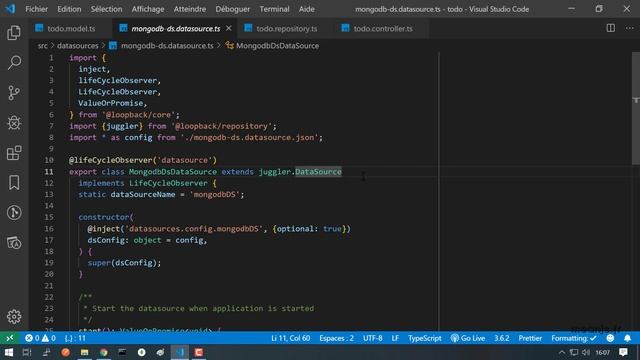
Task: Open the Git graph circular icon view
Action: [14, 213]
